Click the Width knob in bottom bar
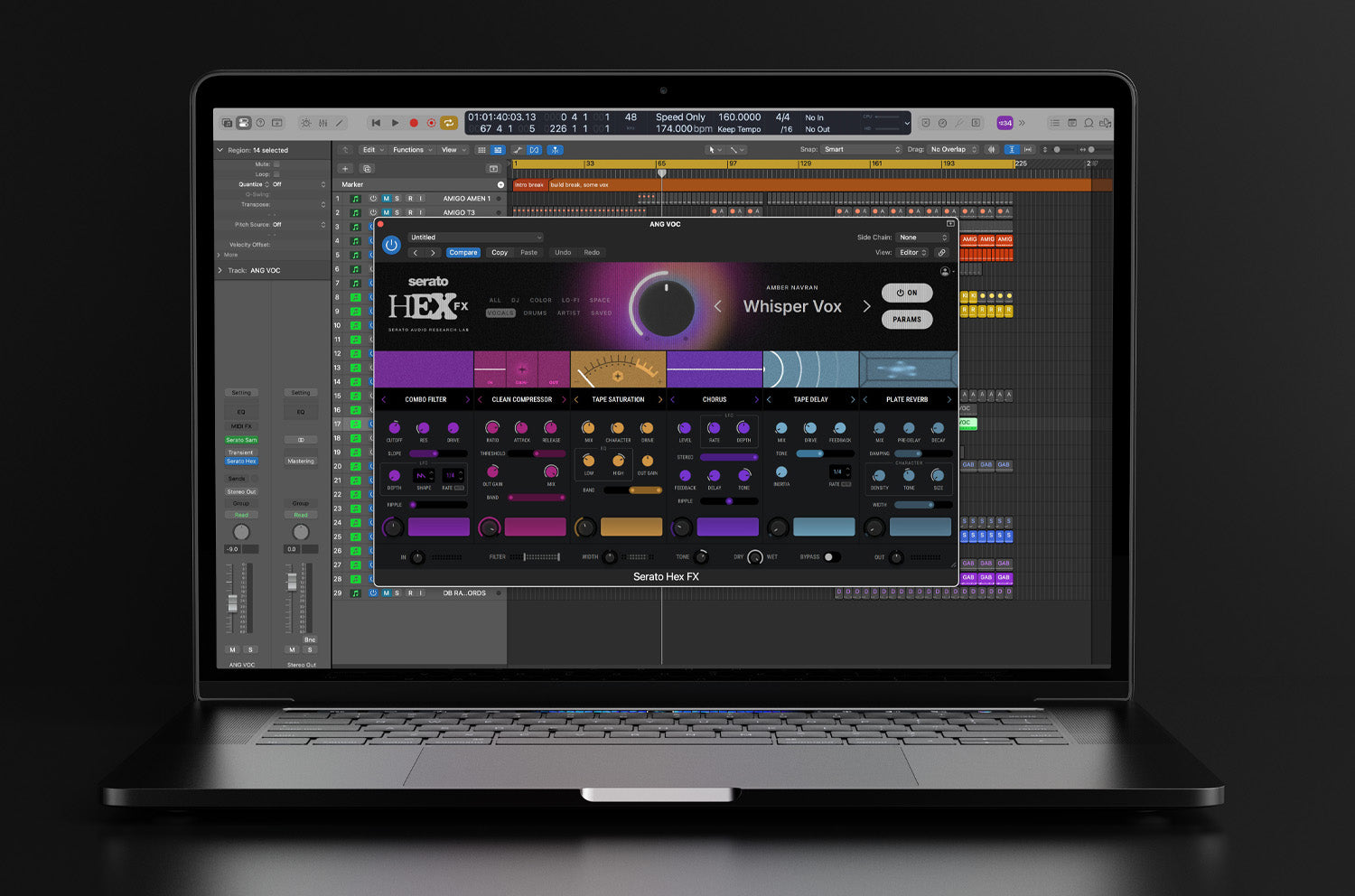This screenshot has height=896, width=1355. 610,557
